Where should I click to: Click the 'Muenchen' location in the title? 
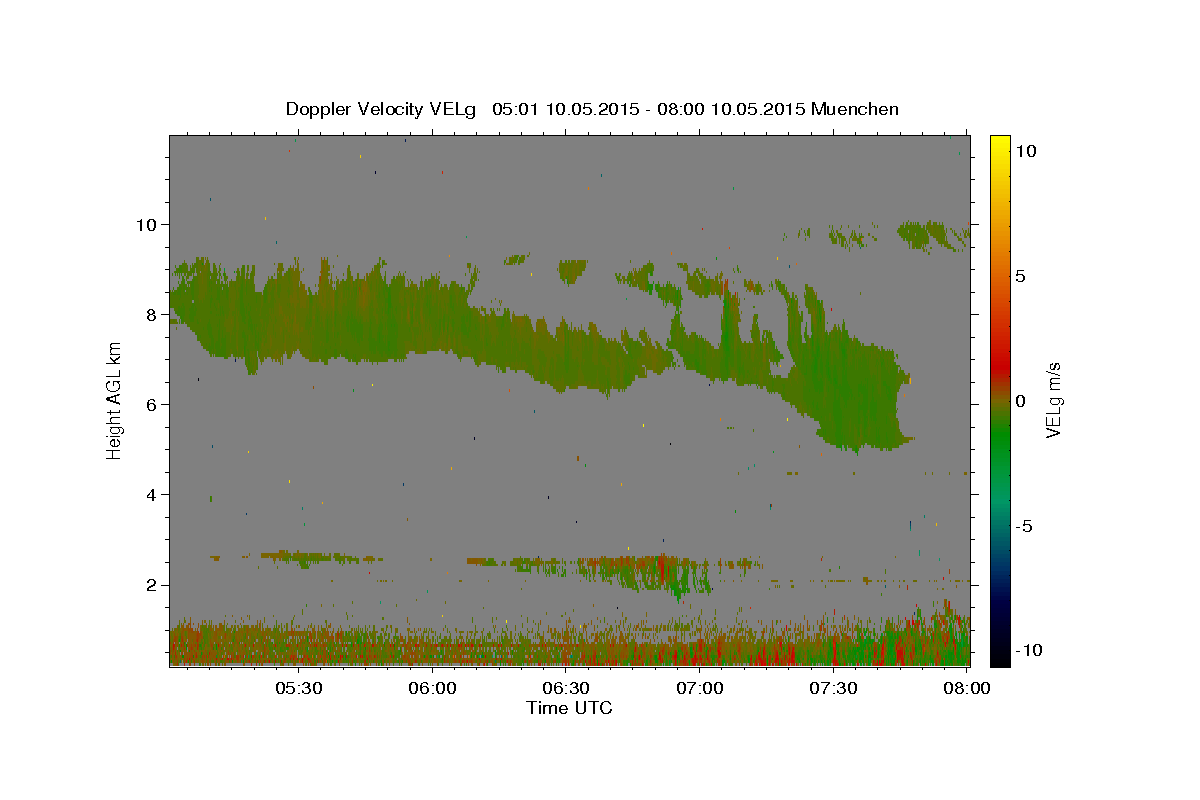pos(855,109)
